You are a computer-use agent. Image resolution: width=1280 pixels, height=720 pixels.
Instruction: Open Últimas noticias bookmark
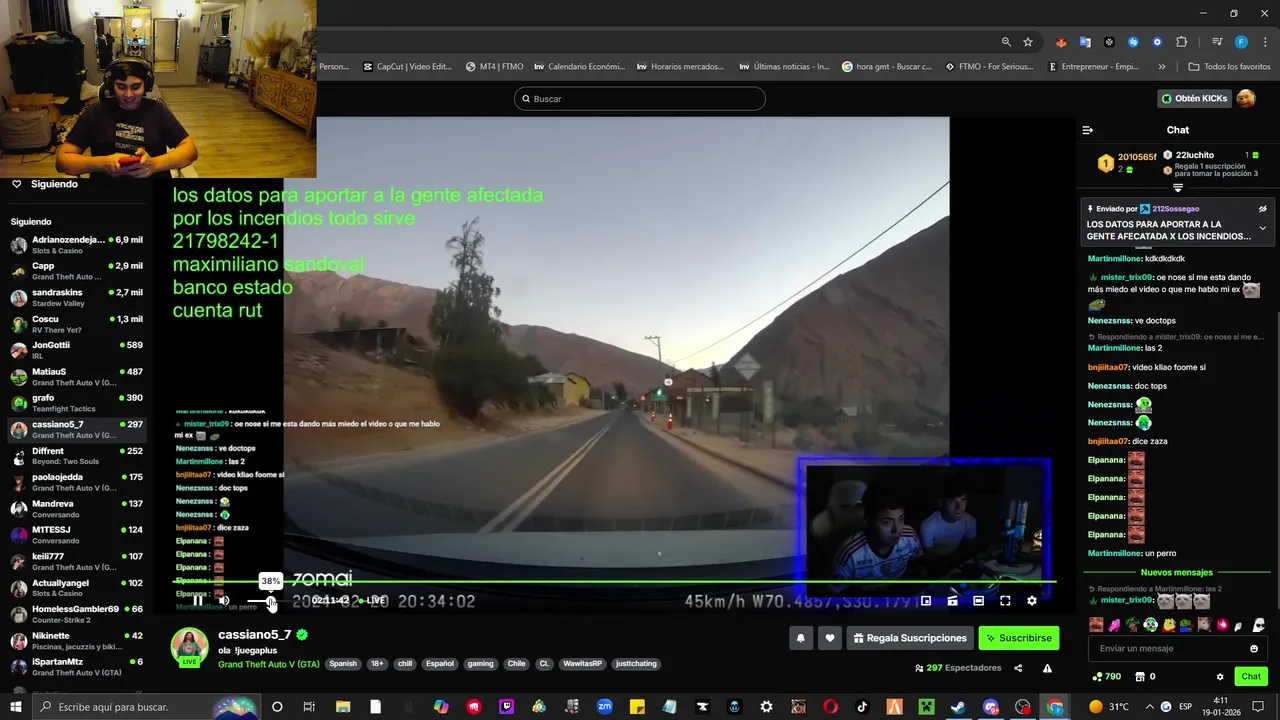tap(784, 67)
